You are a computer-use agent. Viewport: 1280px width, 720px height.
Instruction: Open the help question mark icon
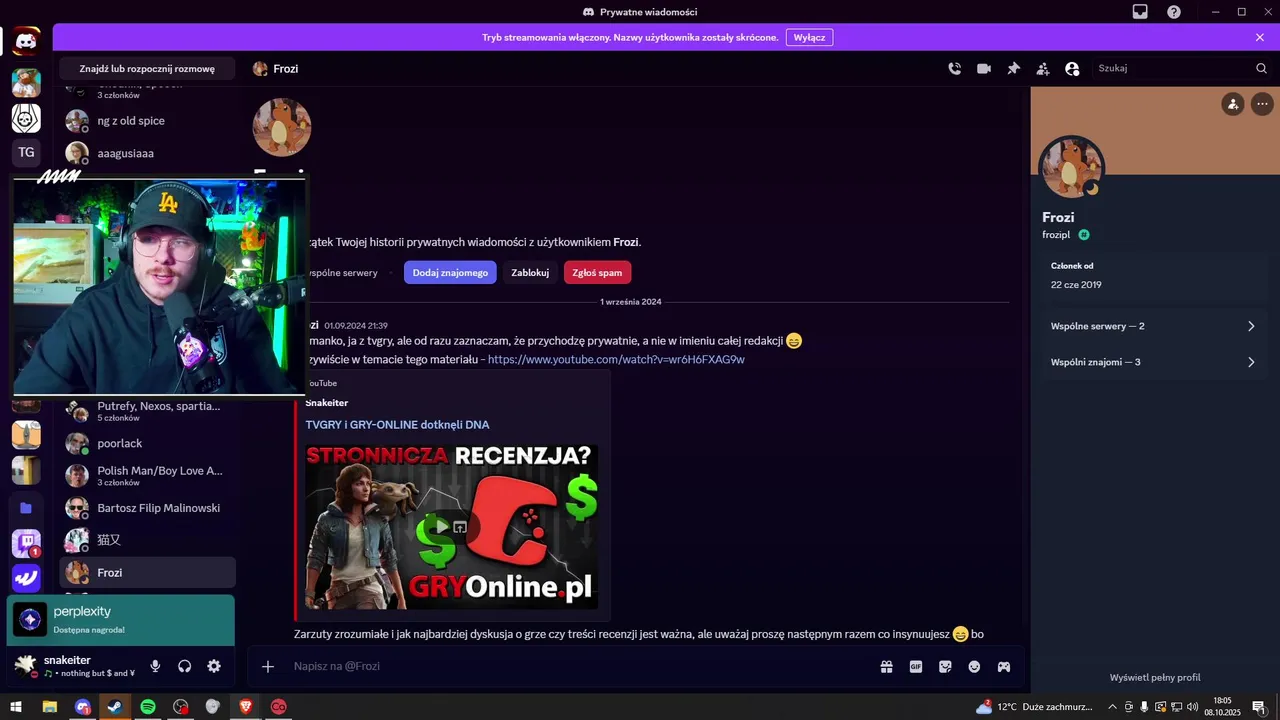pyautogui.click(x=1174, y=12)
